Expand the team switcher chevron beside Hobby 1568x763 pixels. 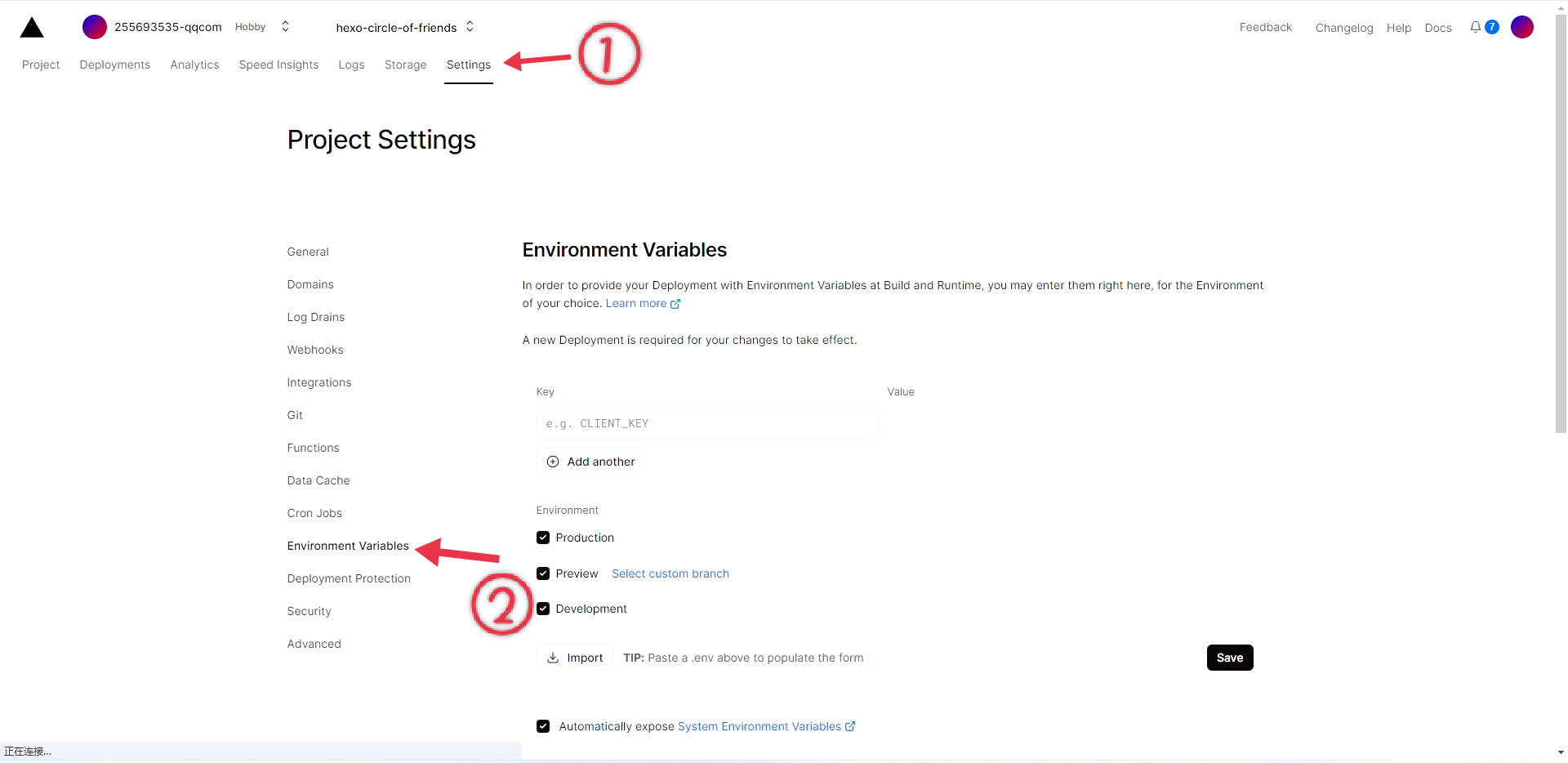pos(285,27)
